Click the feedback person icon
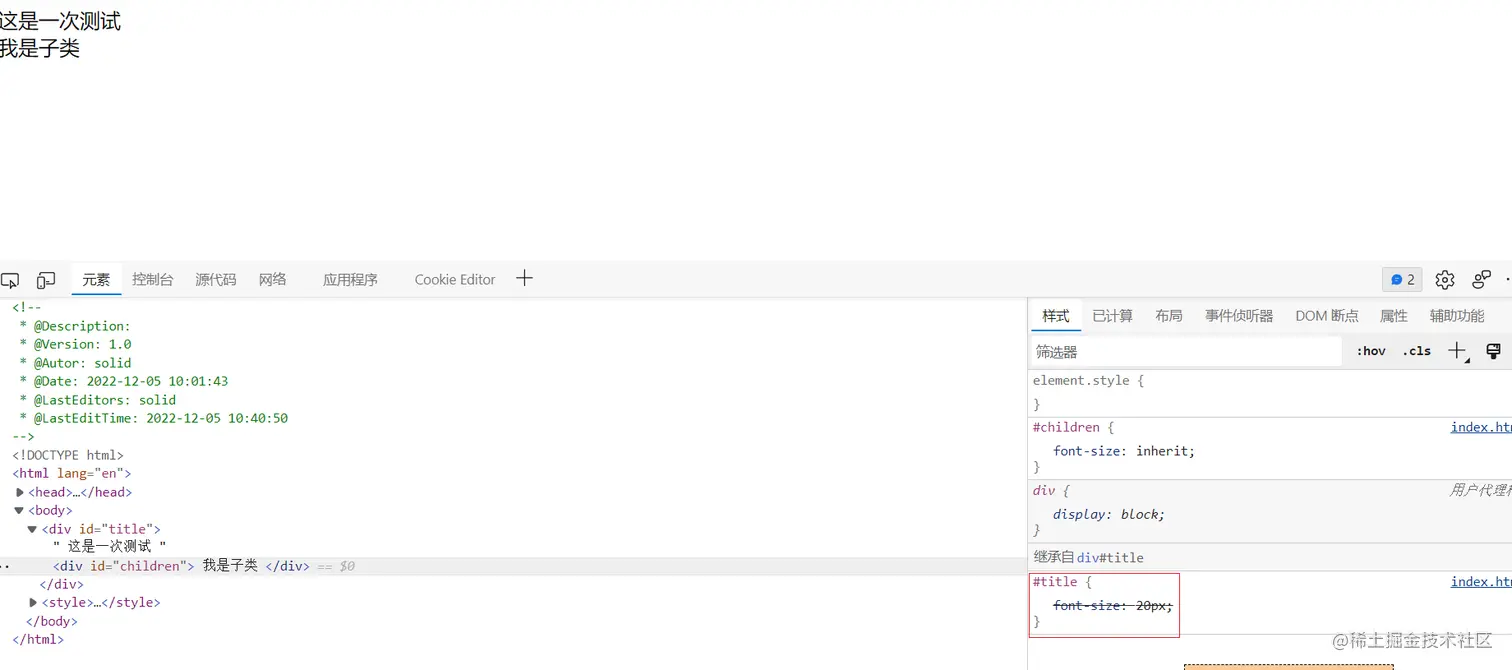1512x670 pixels. tap(1481, 280)
